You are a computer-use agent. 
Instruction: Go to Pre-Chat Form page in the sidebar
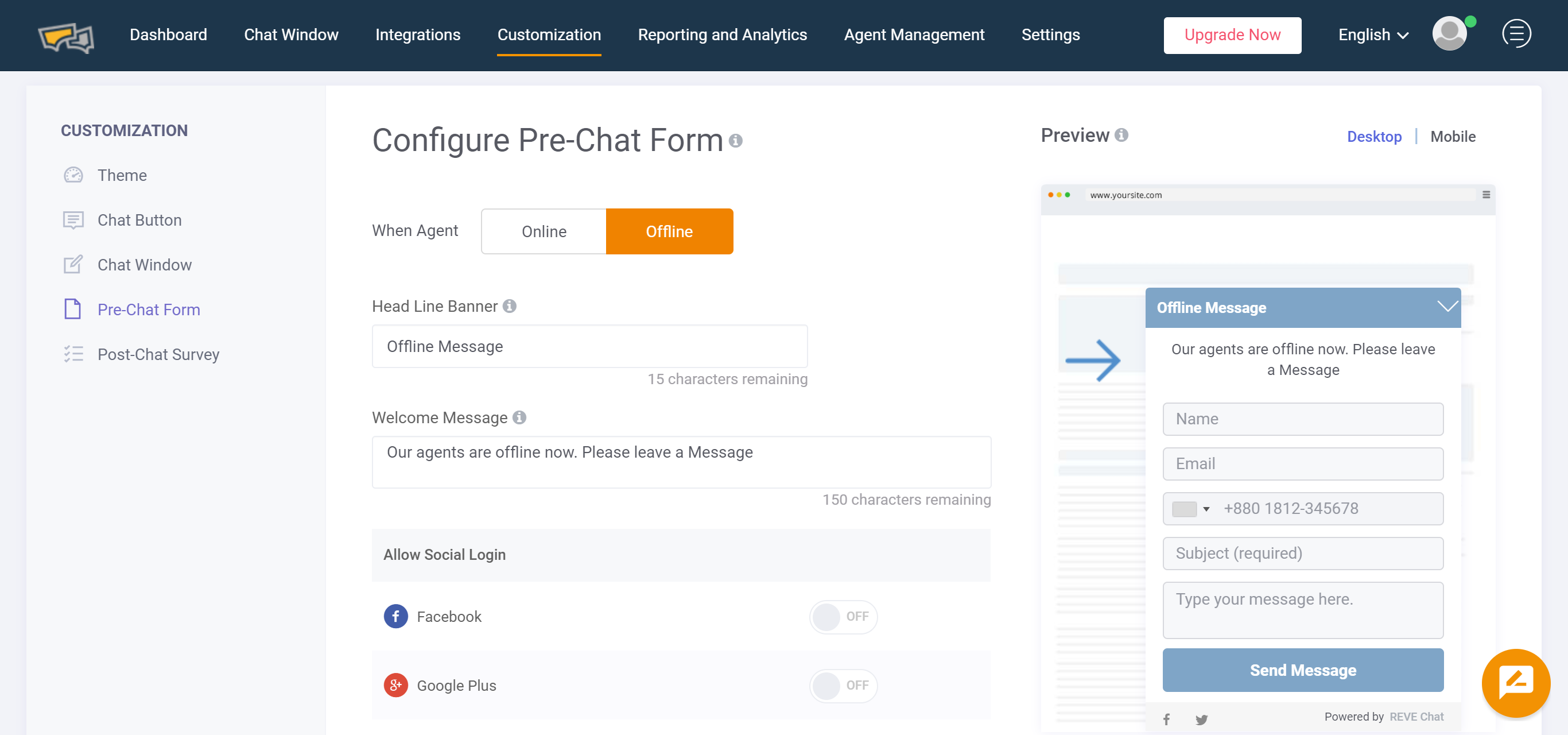(149, 310)
